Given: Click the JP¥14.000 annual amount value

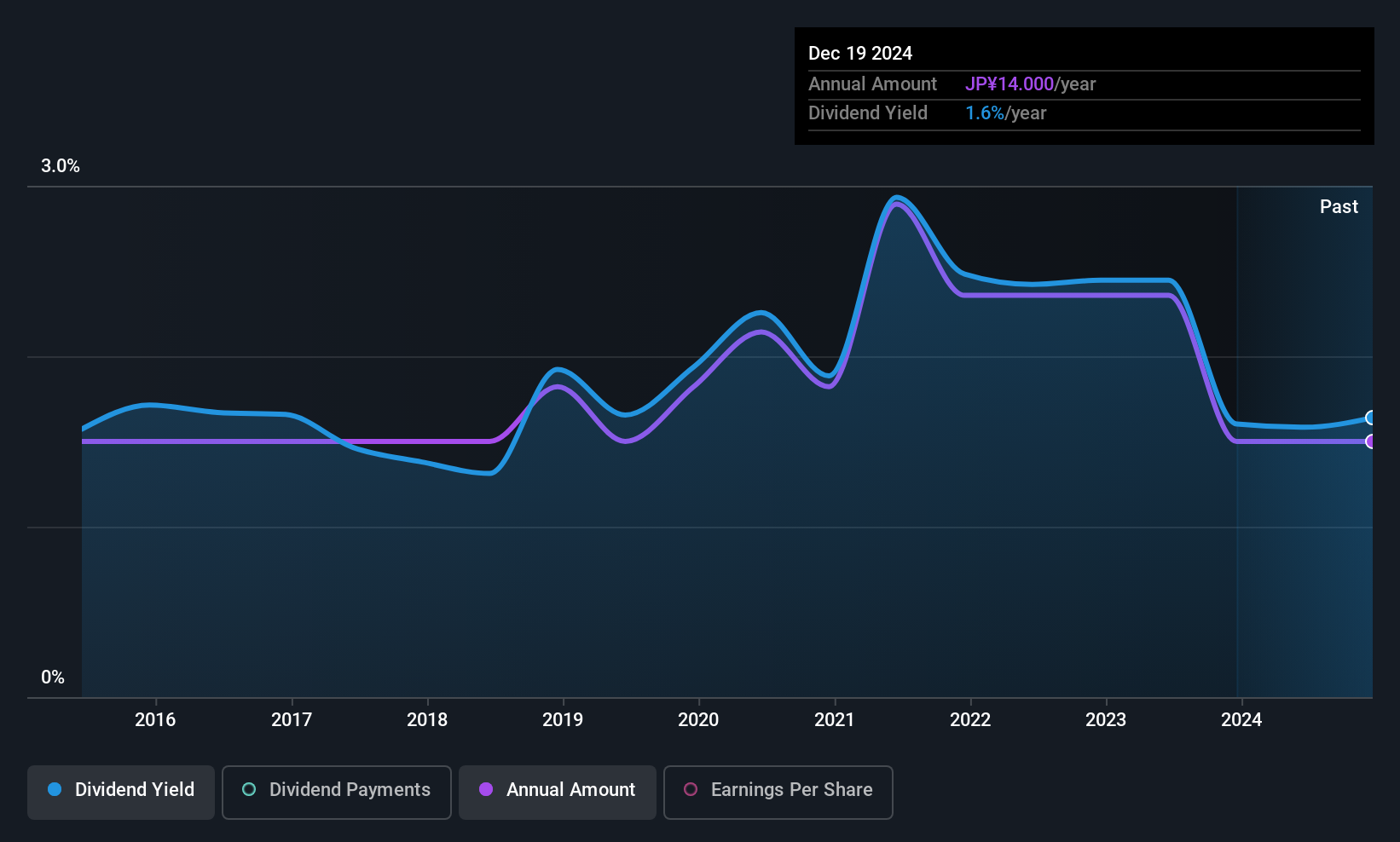Looking at the screenshot, I should [x=1010, y=84].
